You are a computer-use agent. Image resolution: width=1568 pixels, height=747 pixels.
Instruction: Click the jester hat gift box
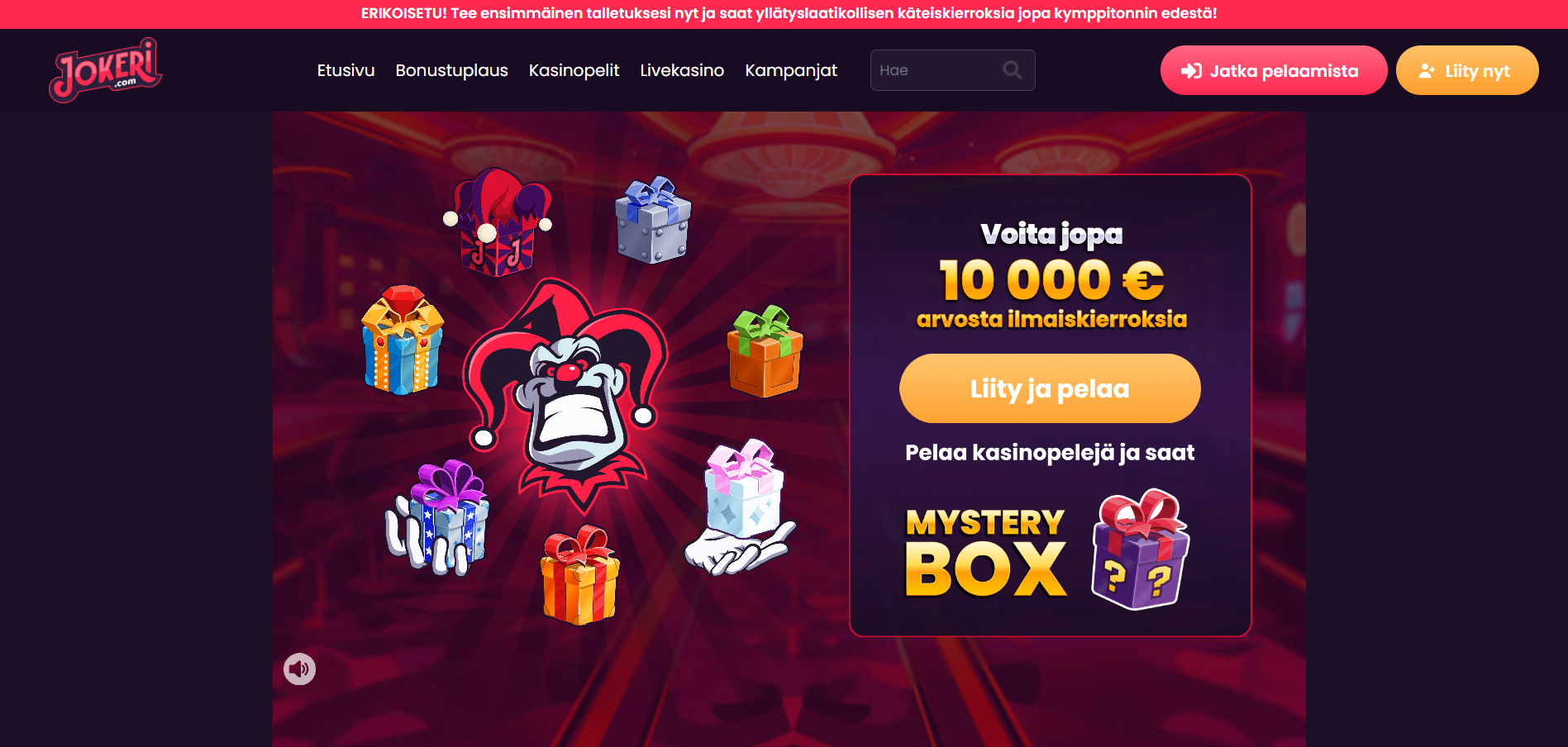[x=498, y=221]
